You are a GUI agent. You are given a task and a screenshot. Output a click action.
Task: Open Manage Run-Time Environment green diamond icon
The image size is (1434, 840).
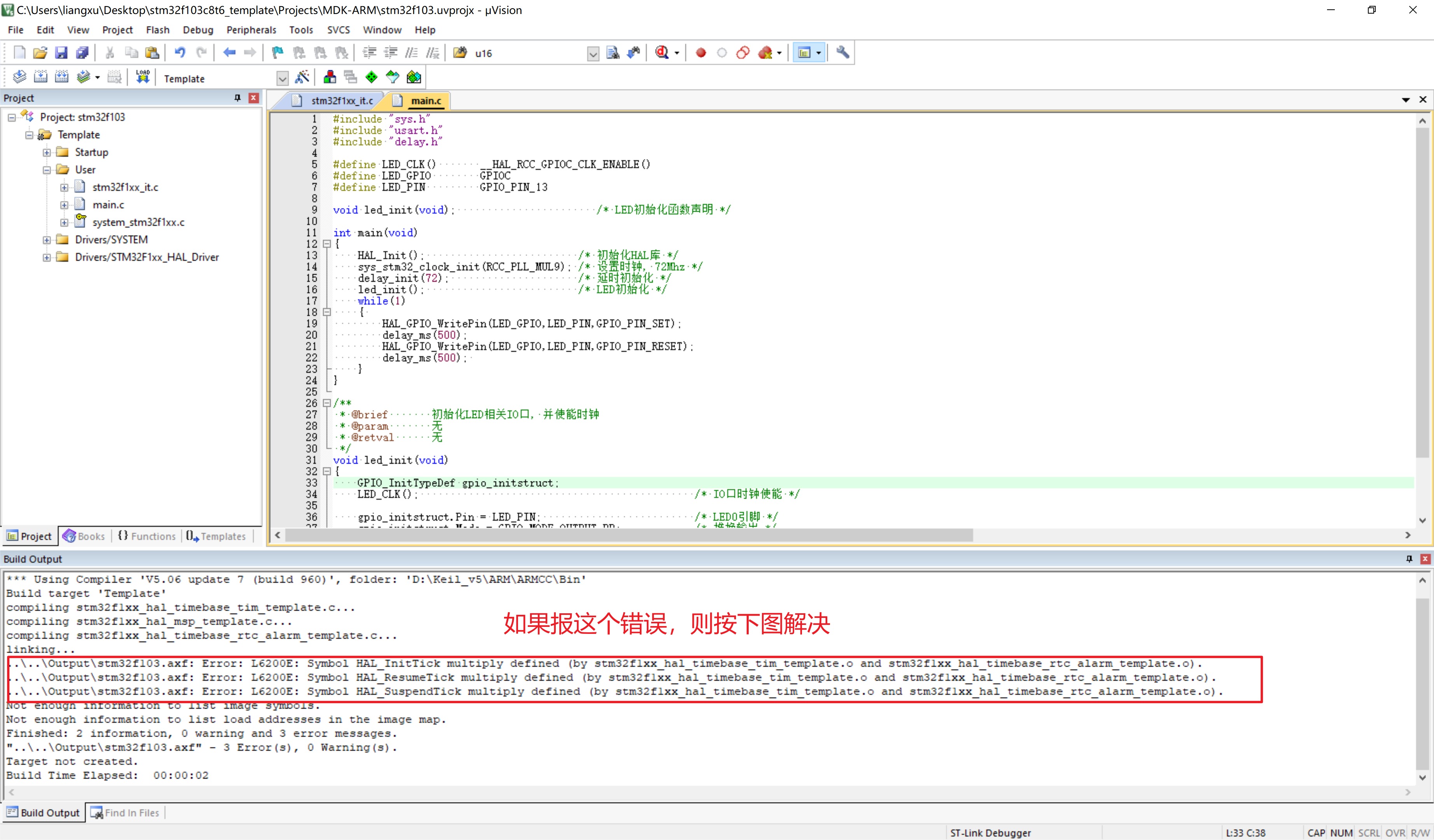point(371,77)
